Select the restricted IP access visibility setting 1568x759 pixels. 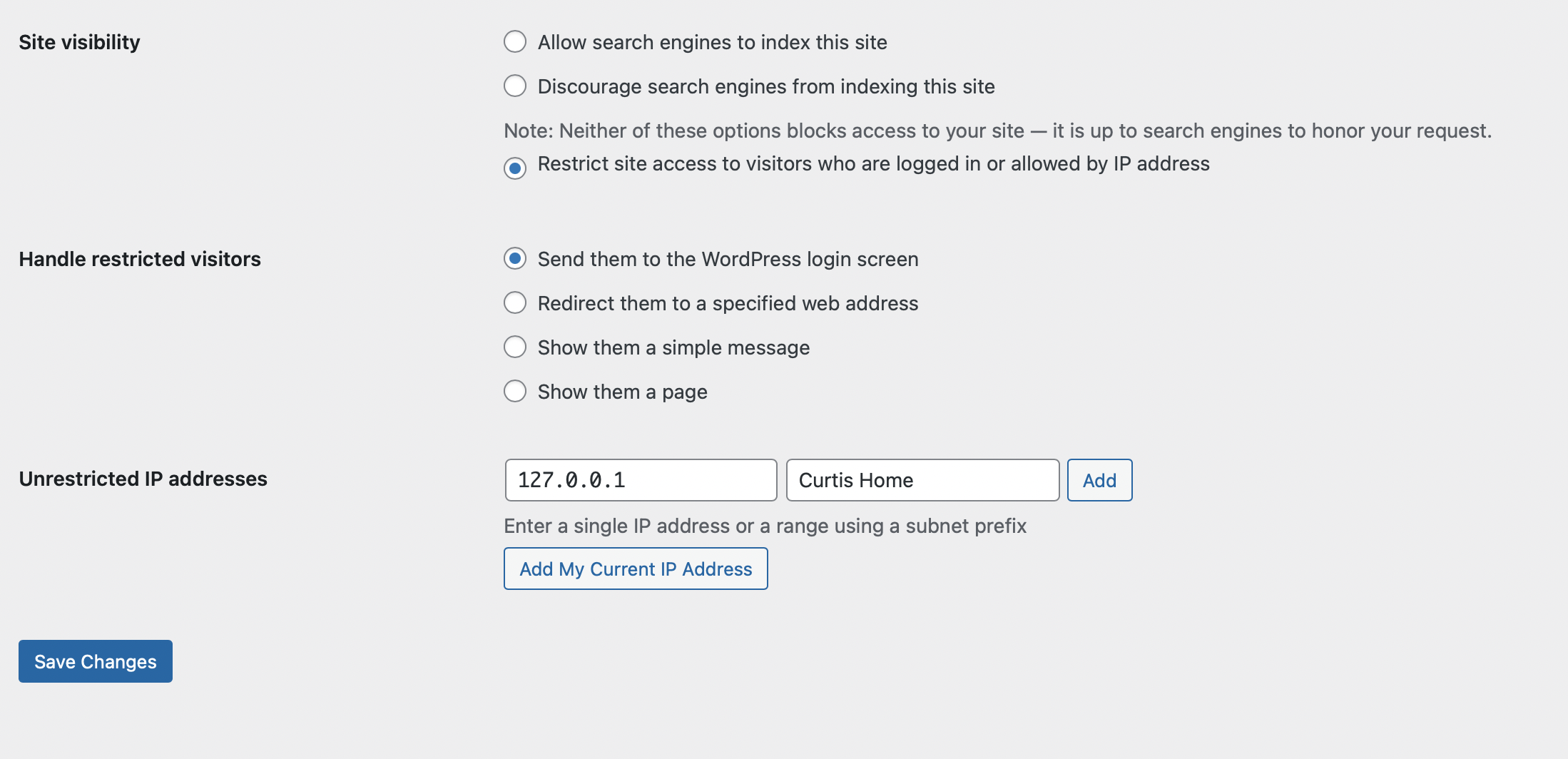tap(515, 168)
